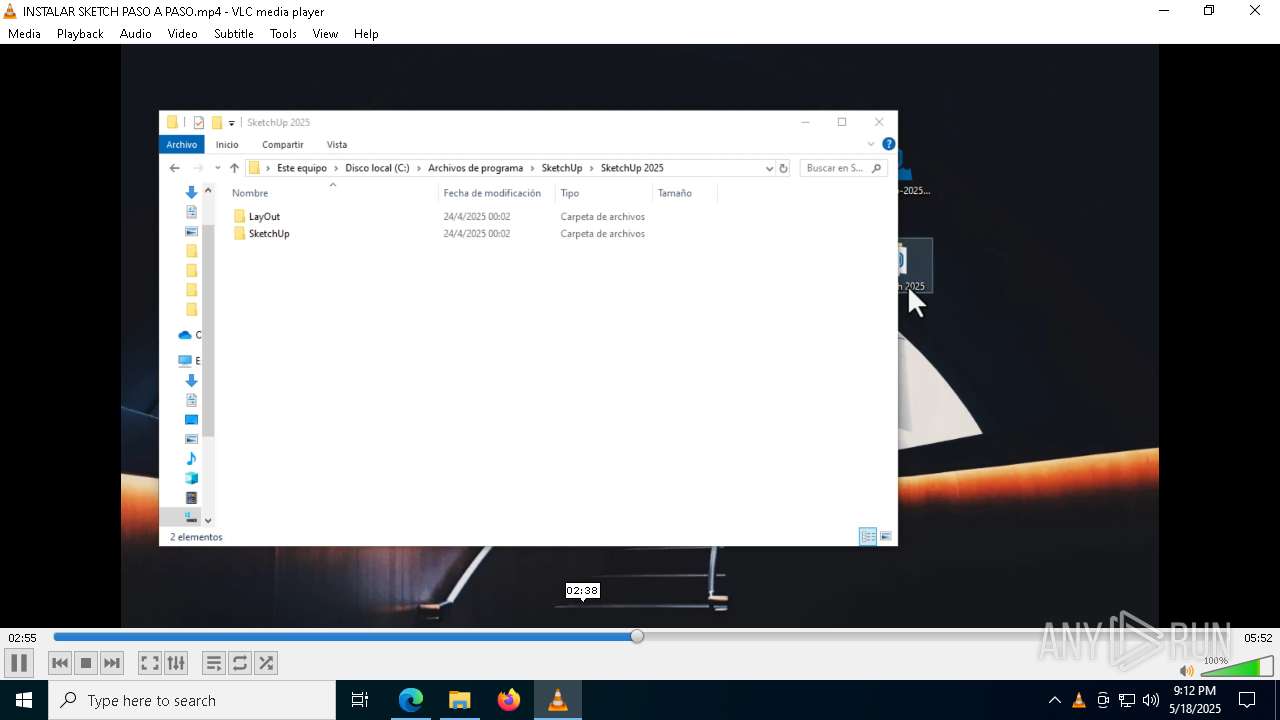Click the Explorer up arrow in video

[x=234, y=168]
